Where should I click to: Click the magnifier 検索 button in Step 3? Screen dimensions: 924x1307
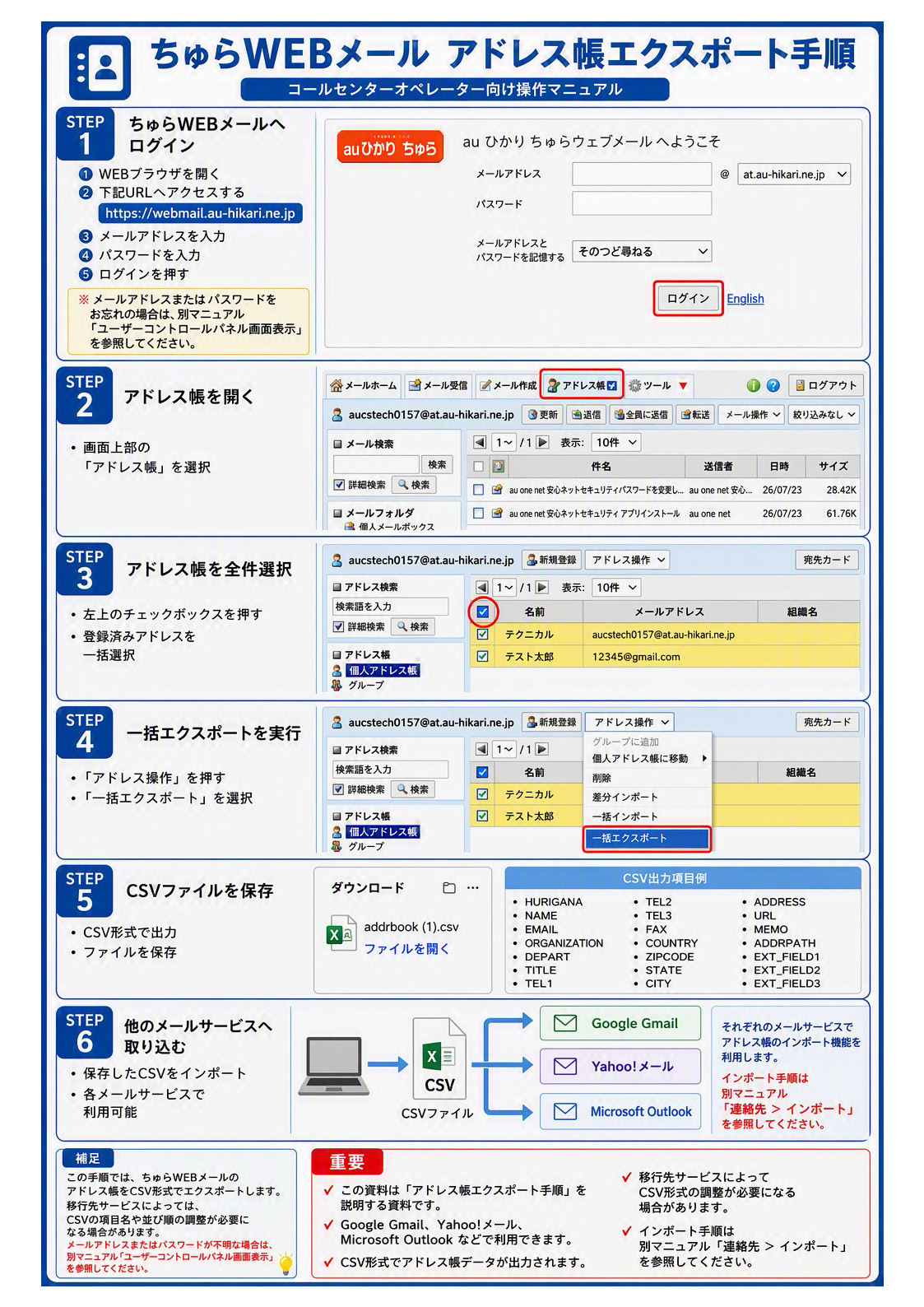tap(413, 627)
